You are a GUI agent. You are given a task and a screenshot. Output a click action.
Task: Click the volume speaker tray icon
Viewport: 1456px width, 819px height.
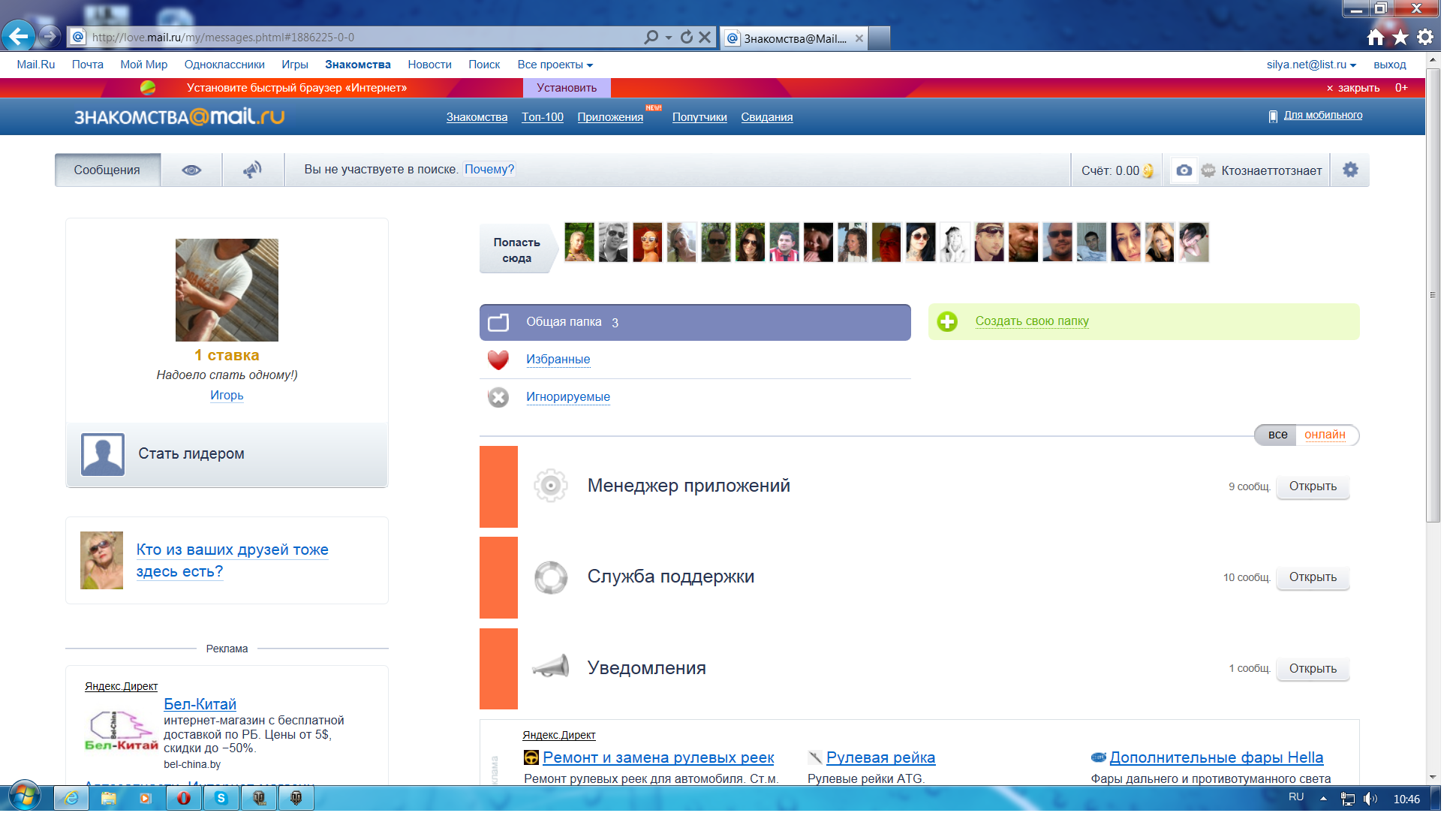(1370, 799)
